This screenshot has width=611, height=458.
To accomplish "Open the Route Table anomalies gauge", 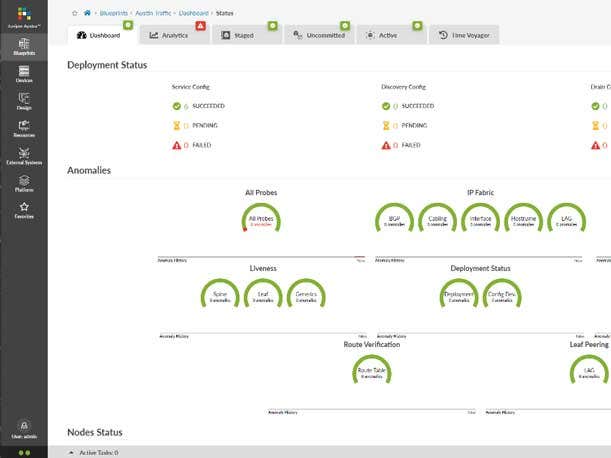I will [371, 373].
